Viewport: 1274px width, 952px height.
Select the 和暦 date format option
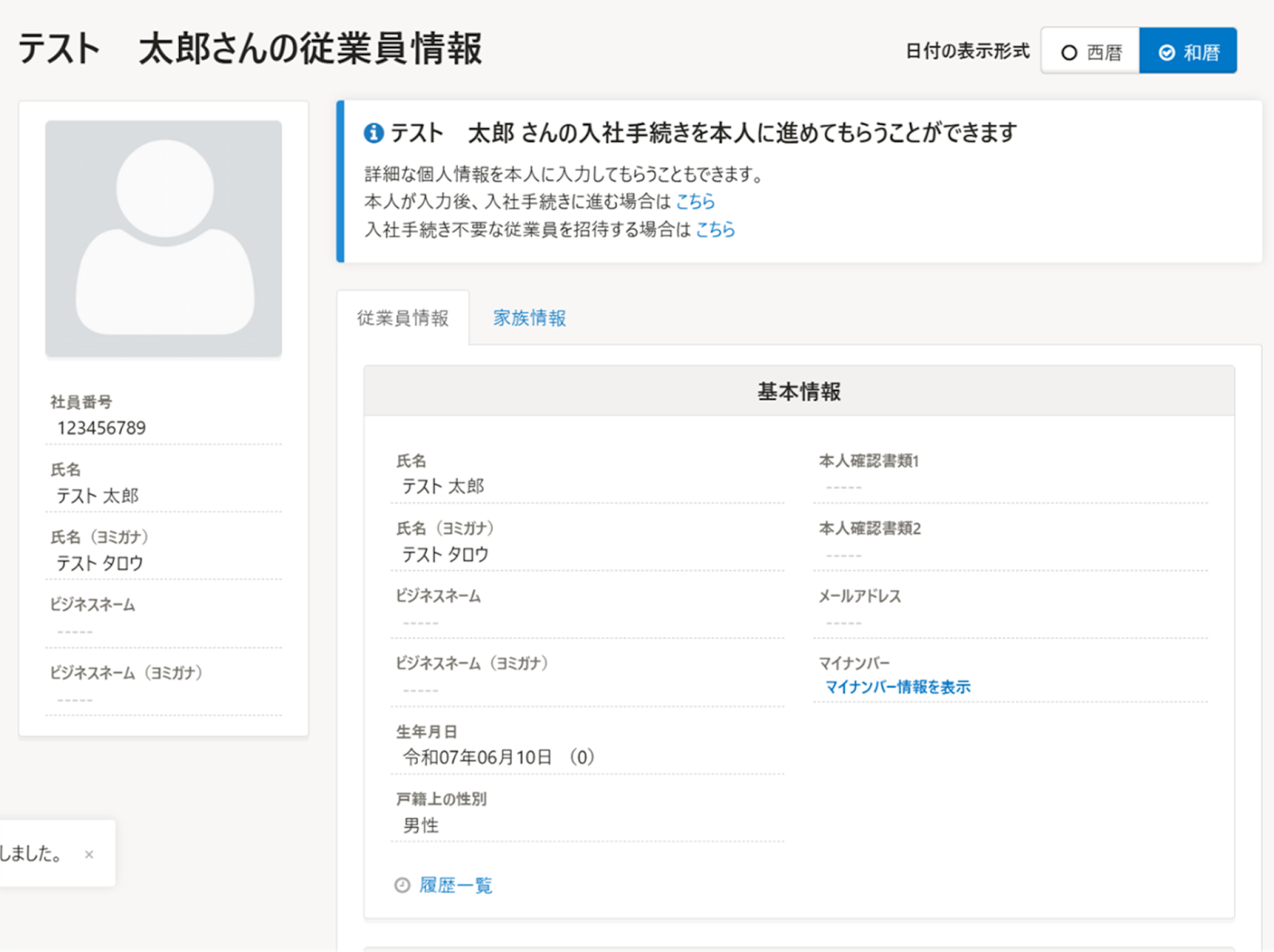tap(1188, 53)
